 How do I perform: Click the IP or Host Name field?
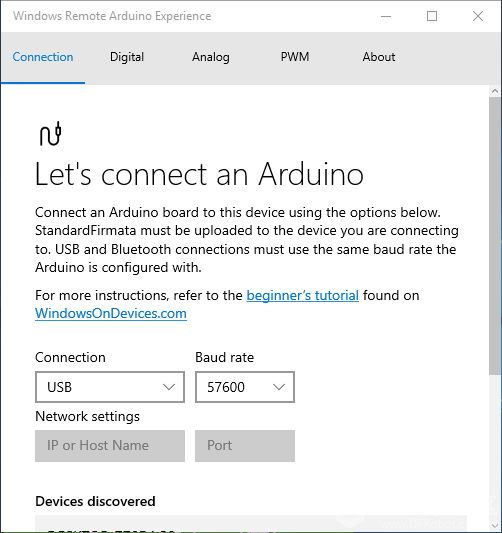[110, 446]
